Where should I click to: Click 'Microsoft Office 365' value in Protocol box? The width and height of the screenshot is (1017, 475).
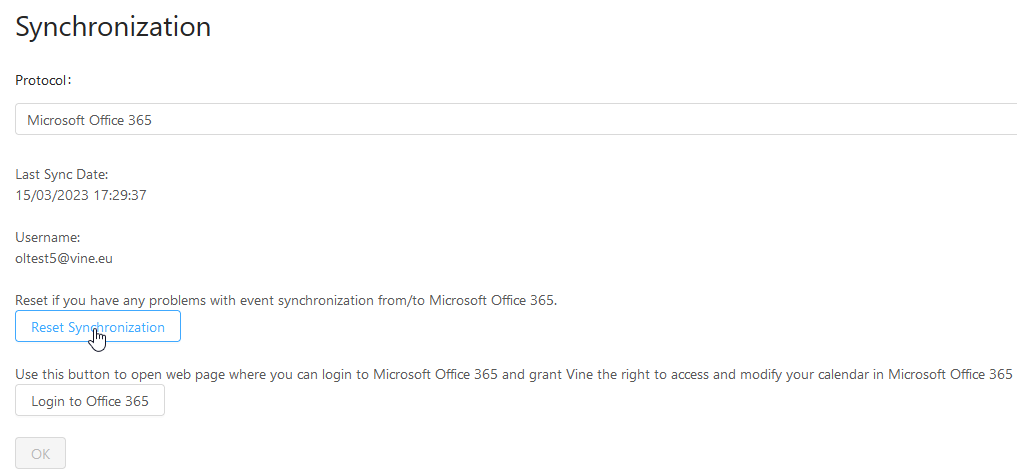[90, 120]
